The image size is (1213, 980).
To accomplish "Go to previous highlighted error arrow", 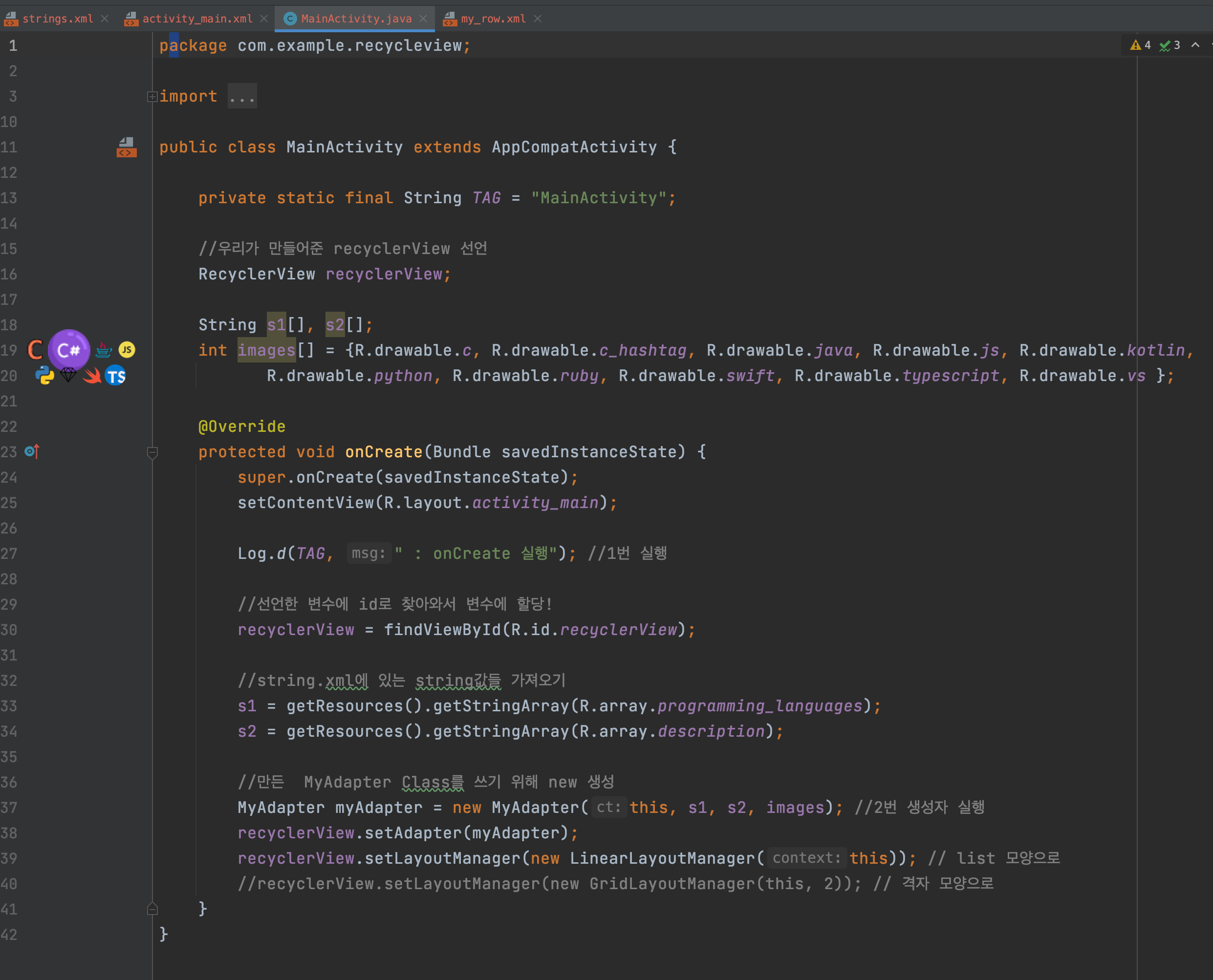I will [1195, 45].
